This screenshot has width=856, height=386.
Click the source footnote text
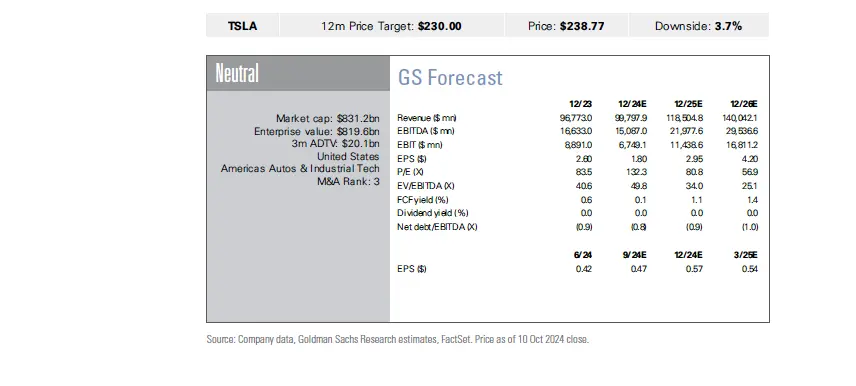point(397,340)
